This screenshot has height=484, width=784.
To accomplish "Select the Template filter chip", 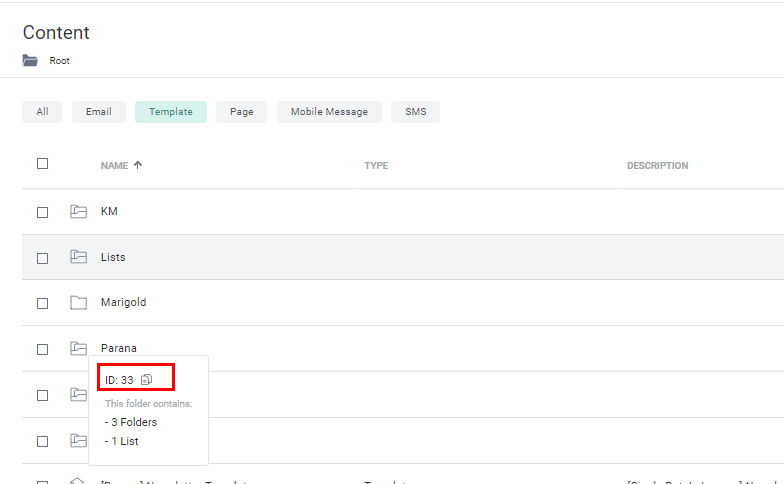I will [171, 112].
